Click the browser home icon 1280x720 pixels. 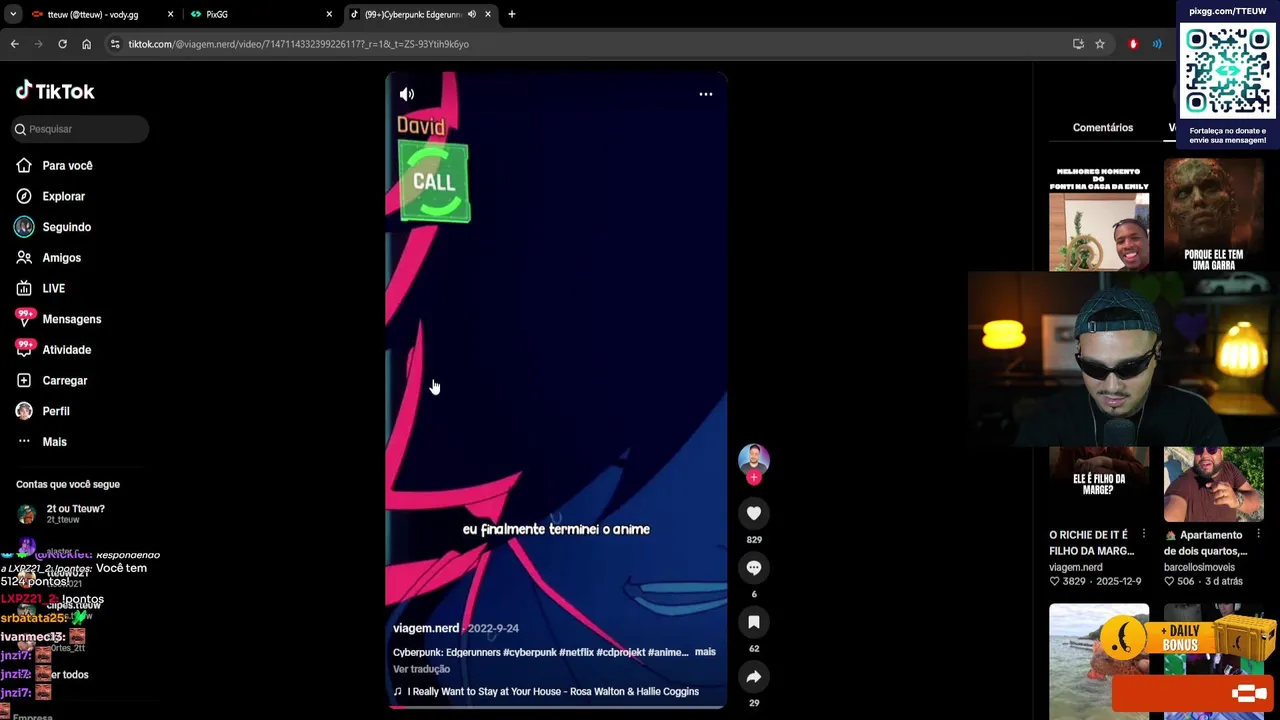point(86,44)
